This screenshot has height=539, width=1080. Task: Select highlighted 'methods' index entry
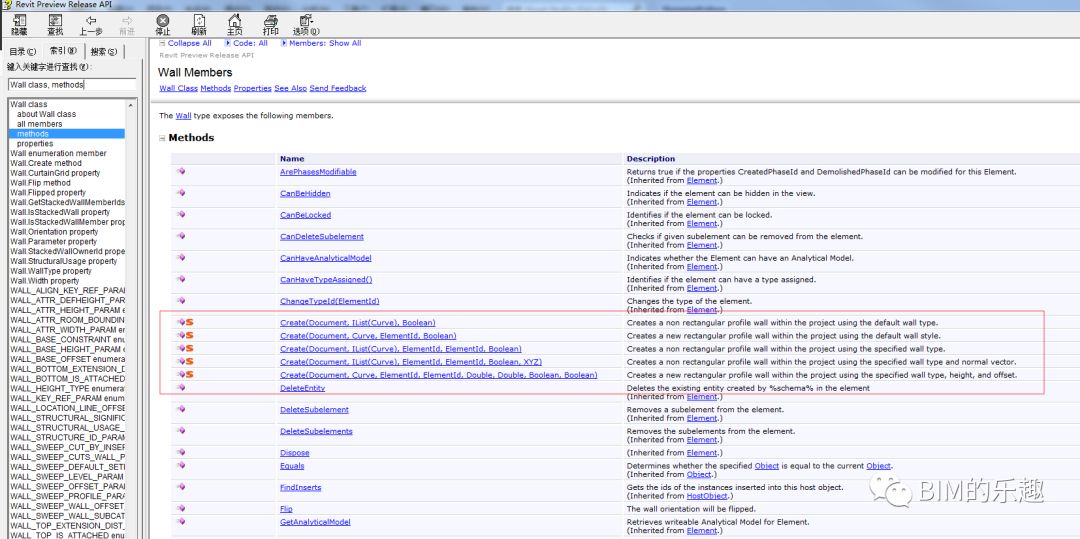point(67,134)
